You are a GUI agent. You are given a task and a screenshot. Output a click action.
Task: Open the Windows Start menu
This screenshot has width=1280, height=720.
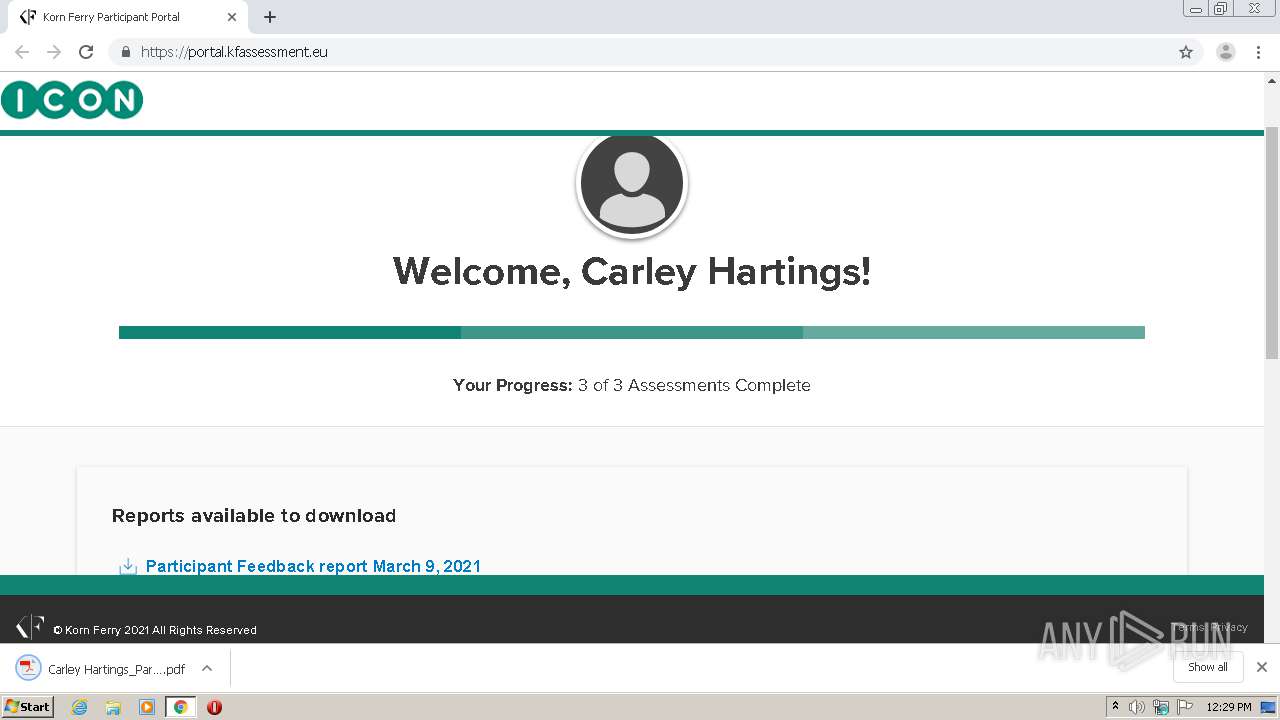(x=28, y=707)
